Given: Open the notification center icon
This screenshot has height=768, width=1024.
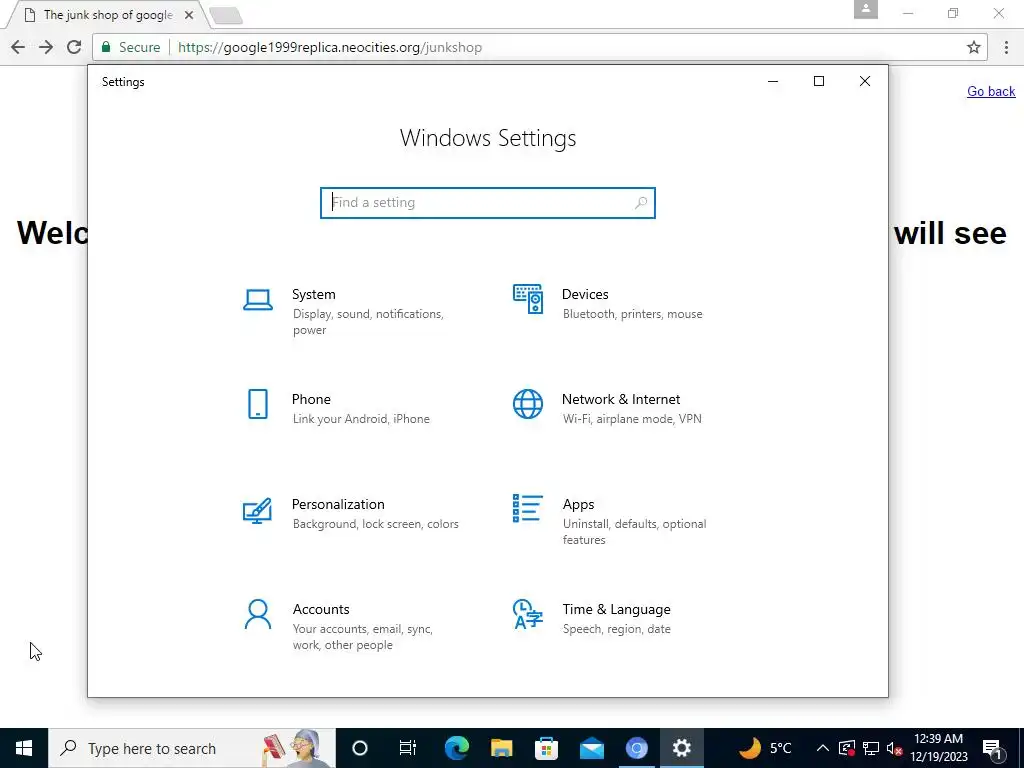Looking at the screenshot, I should [x=993, y=748].
